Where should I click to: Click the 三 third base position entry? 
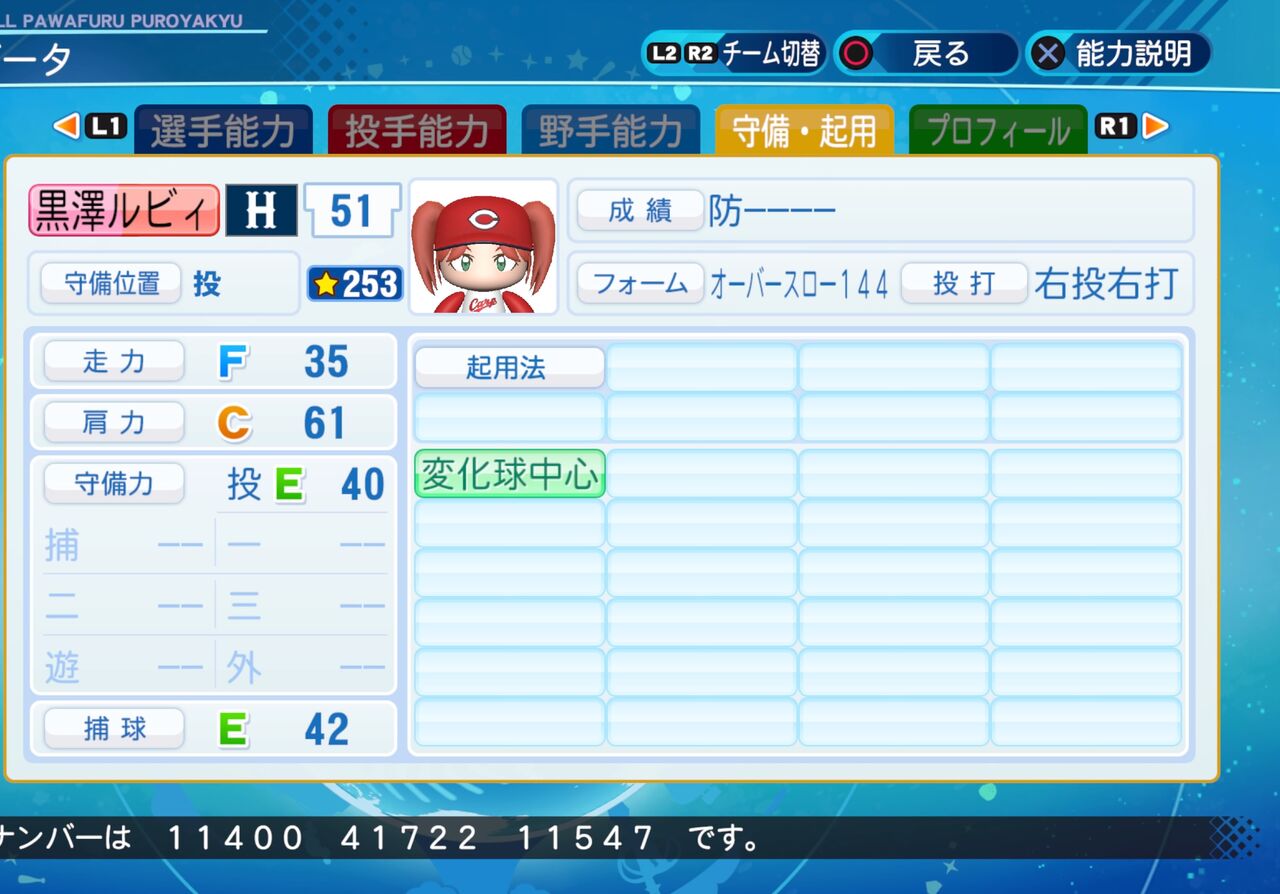click(306, 606)
